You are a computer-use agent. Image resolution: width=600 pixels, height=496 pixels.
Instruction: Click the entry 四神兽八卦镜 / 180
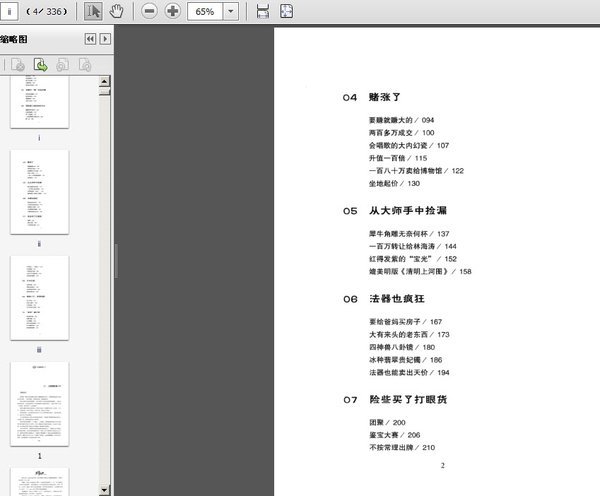pos(402,347)
